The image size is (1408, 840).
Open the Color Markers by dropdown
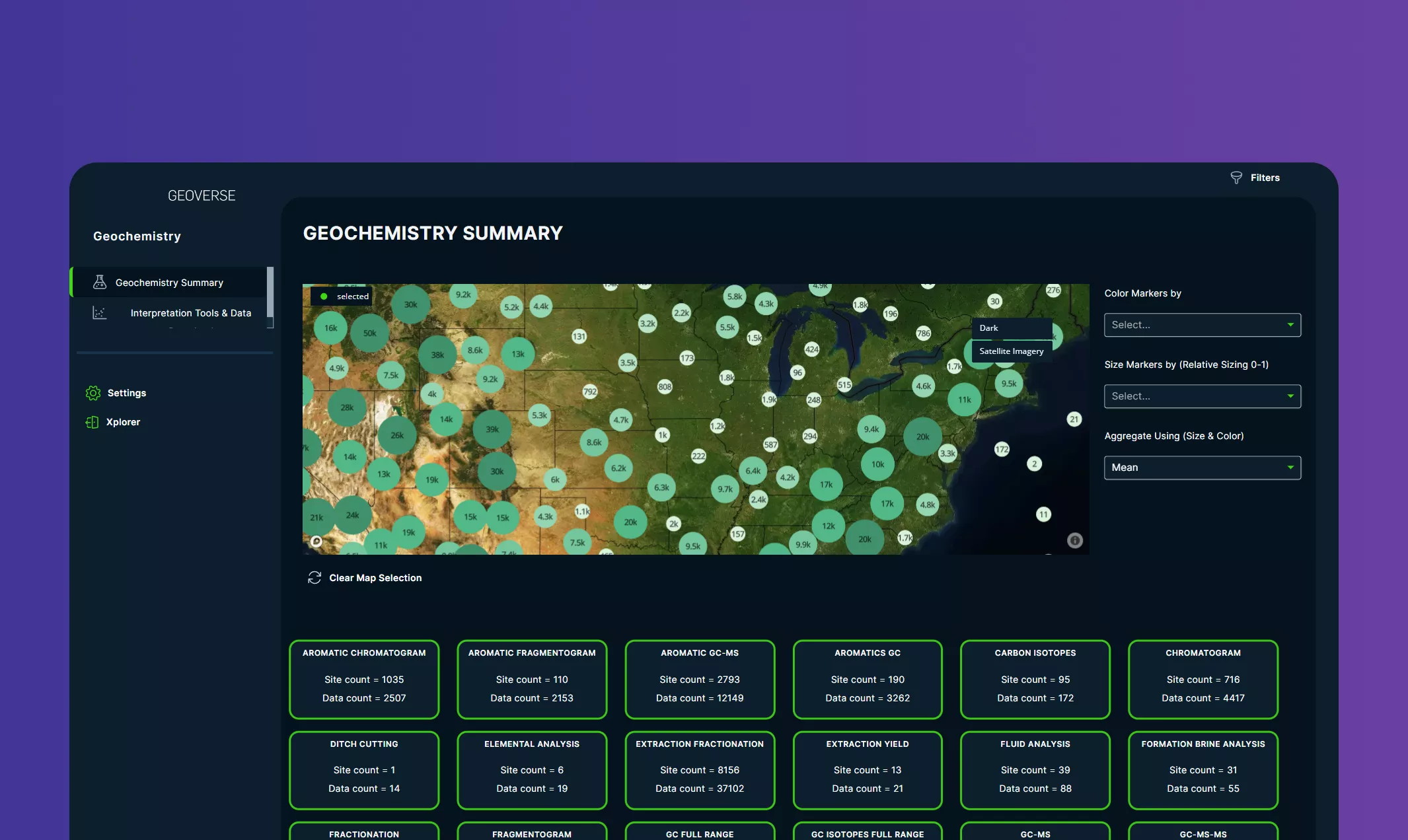coord(1202,325)
